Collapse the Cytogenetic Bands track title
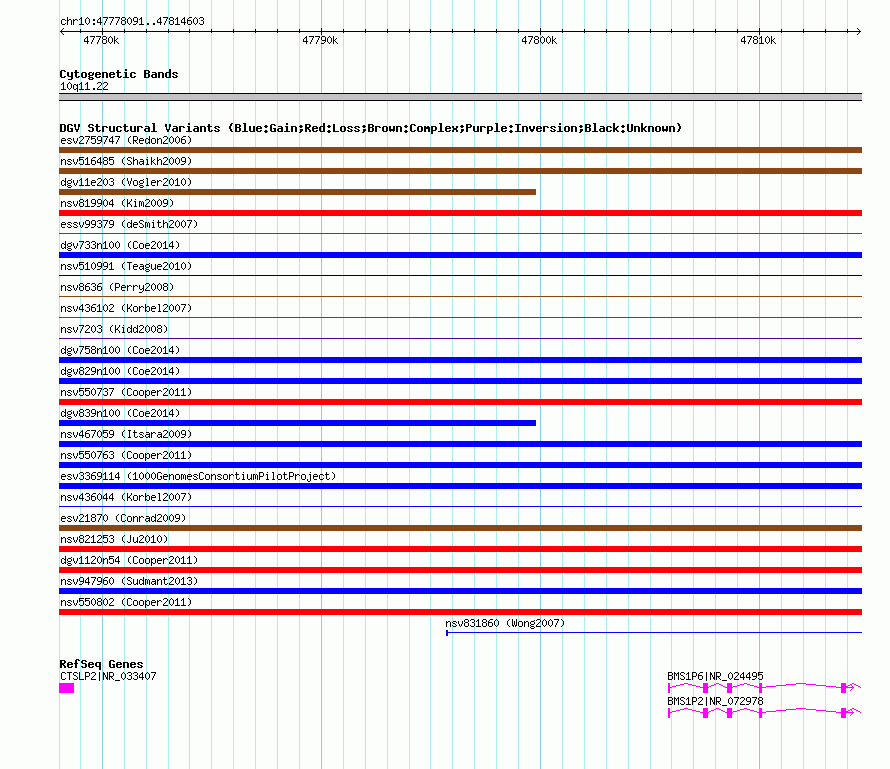The height and width of the screenshot is (769, 890). click(x=119, y=74)
